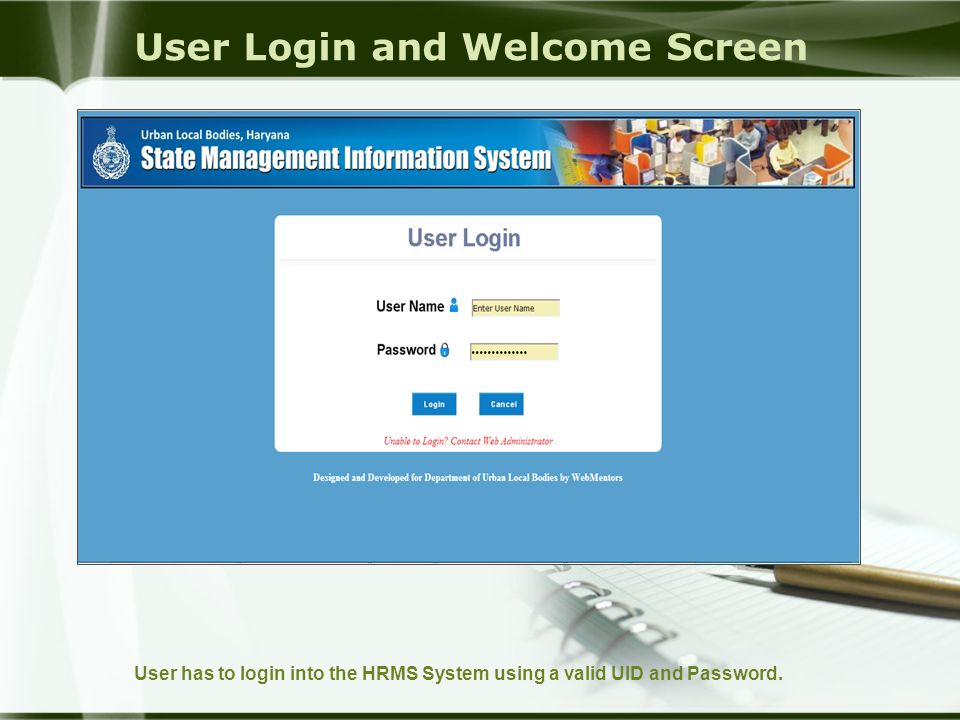
Task: Focus the Enter User Name field
Action: [516, 308]
